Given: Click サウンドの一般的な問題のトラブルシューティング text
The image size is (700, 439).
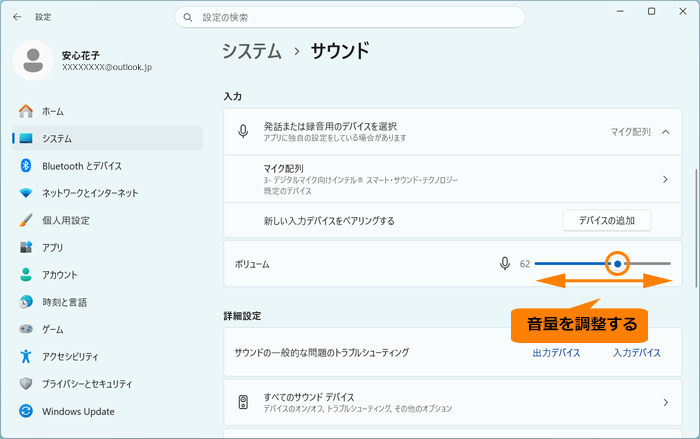Looking at the screenshot, I should (322, 352).
